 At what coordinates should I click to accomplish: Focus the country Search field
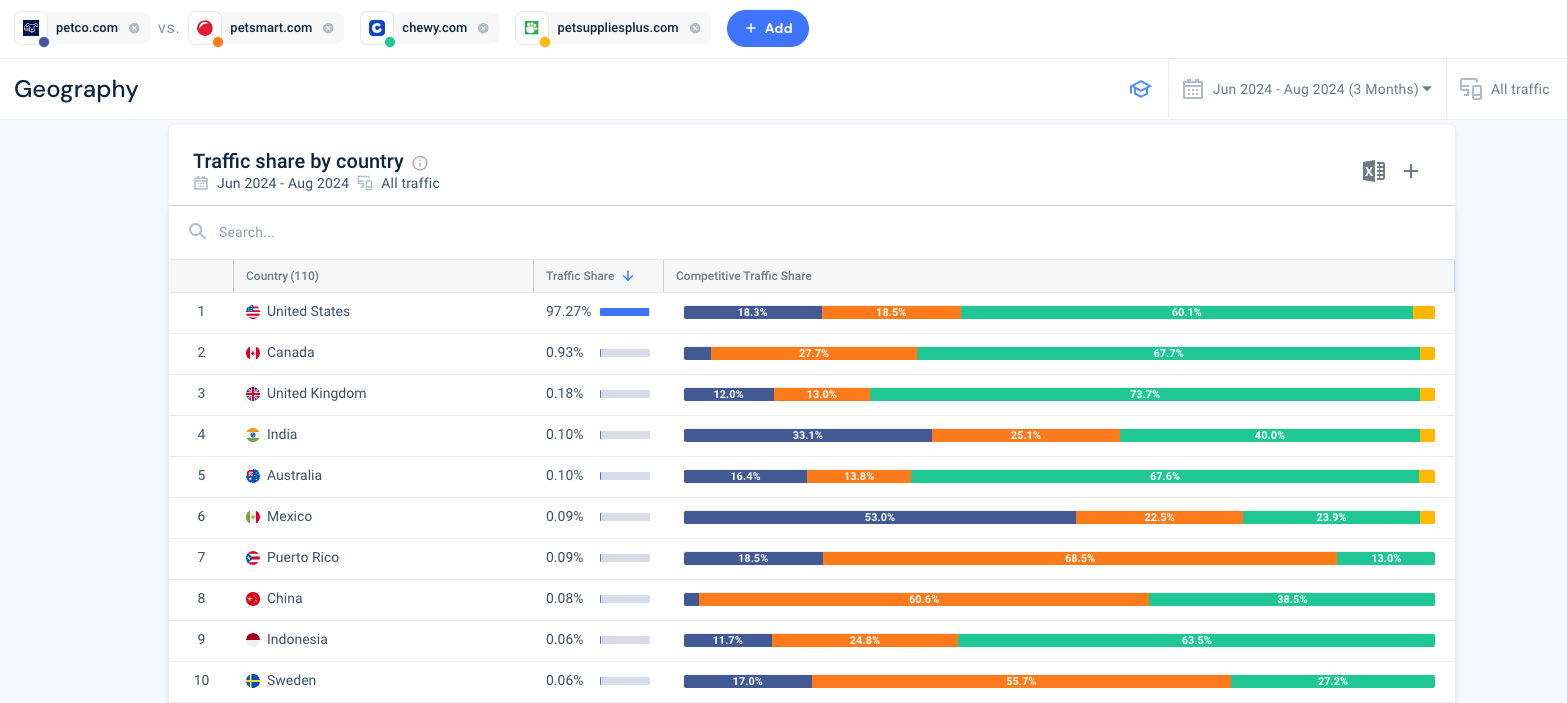811,232
